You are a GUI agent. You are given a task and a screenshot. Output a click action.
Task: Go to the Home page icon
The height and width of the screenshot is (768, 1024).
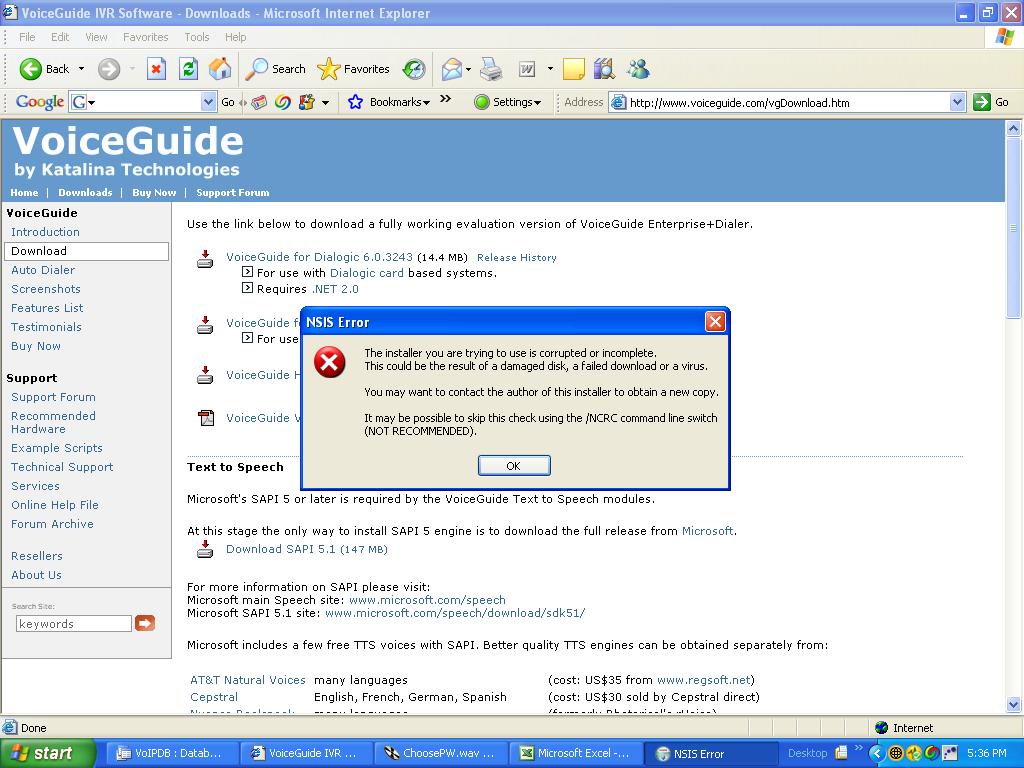pos(220,69)
